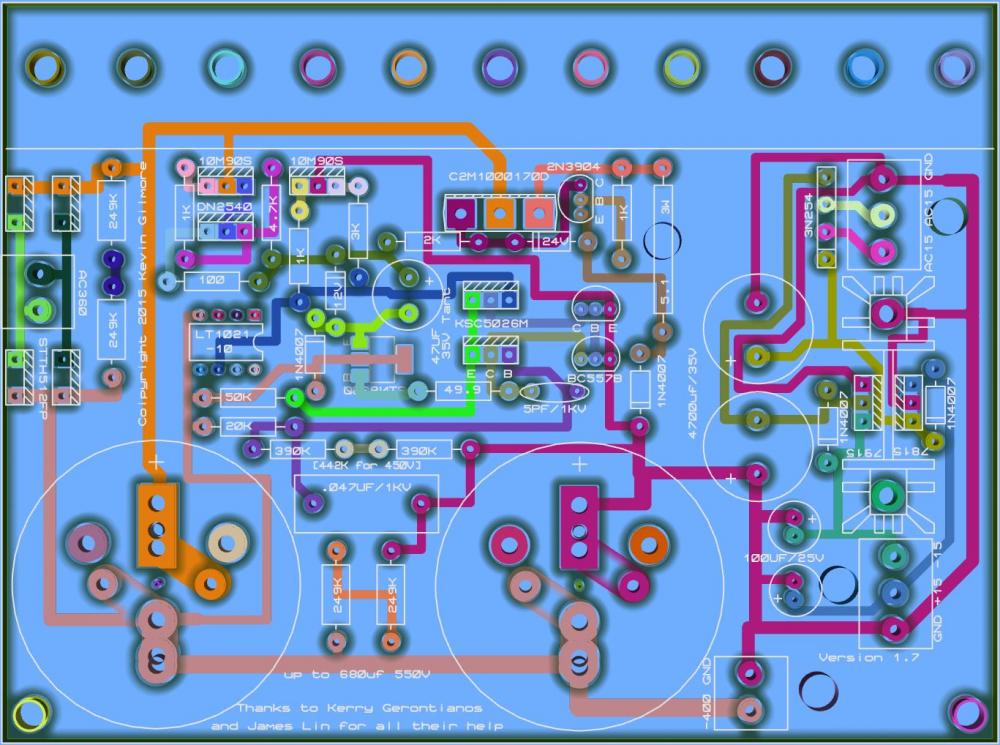This screenshot has height=745, width=1000.
Task: Click the 50K resistor body
Action: coord(238,397)
